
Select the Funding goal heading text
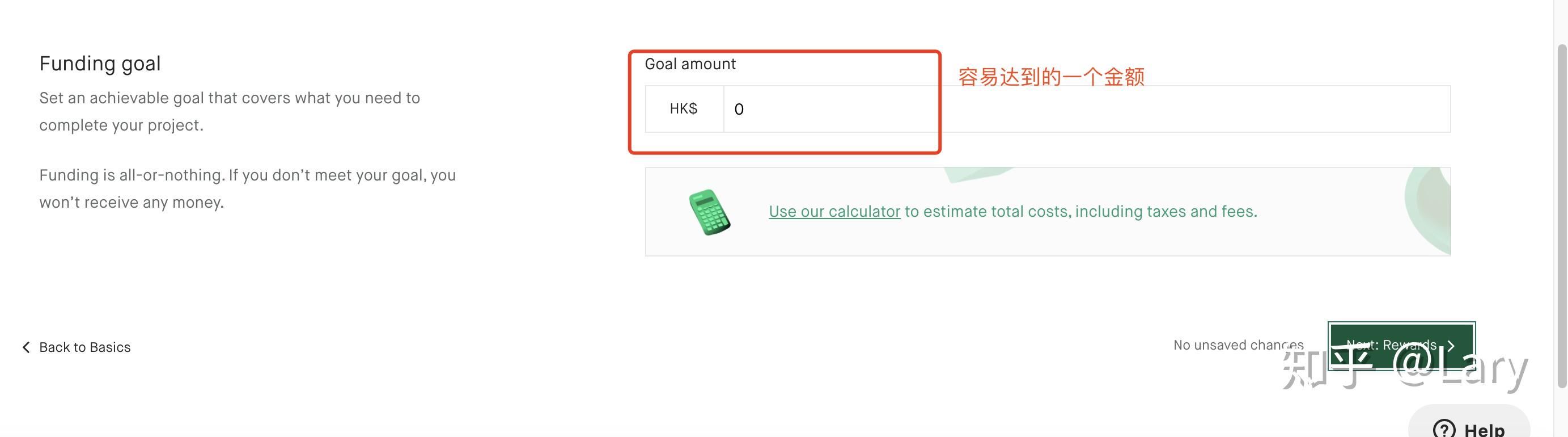coord(100,63)
